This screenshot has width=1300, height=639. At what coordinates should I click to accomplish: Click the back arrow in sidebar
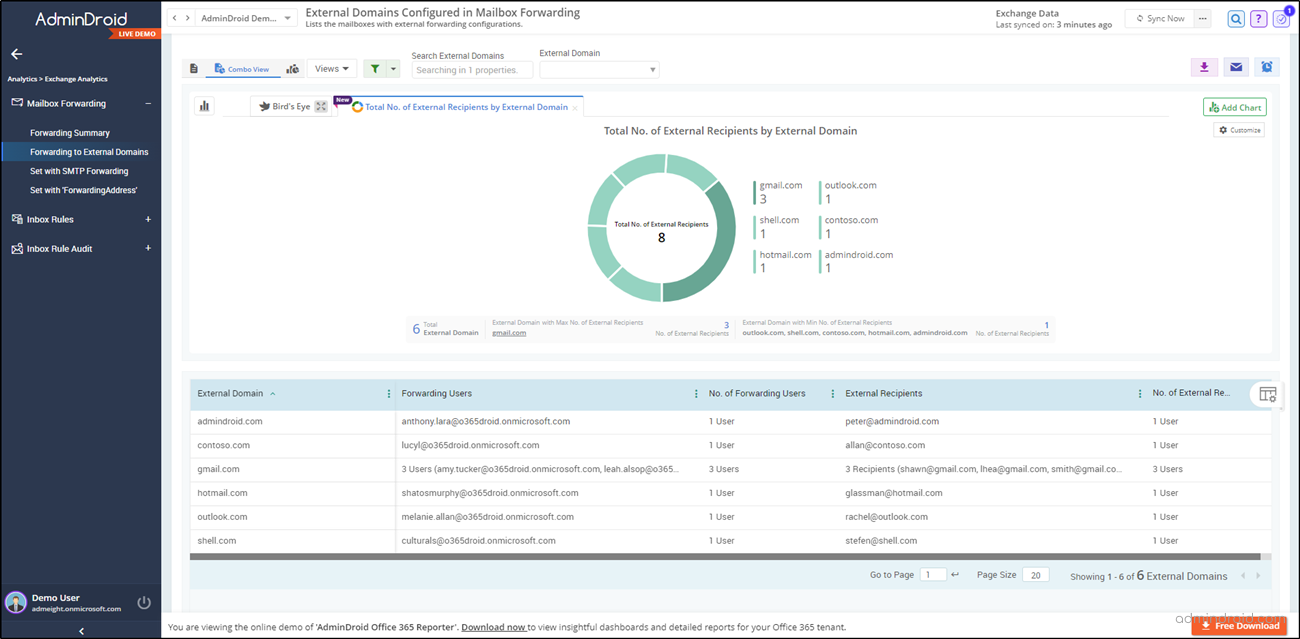click(16, 54)
